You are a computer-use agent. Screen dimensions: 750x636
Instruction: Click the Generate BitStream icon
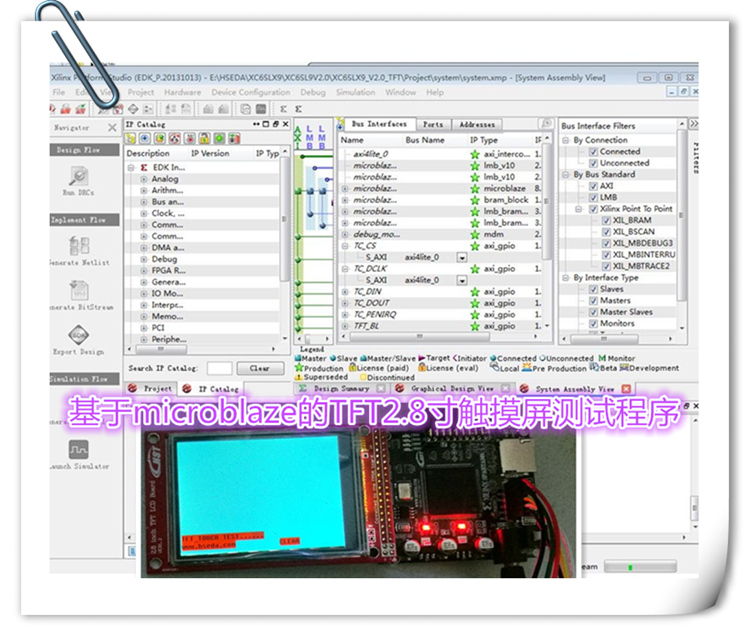(x=79, y=290)
